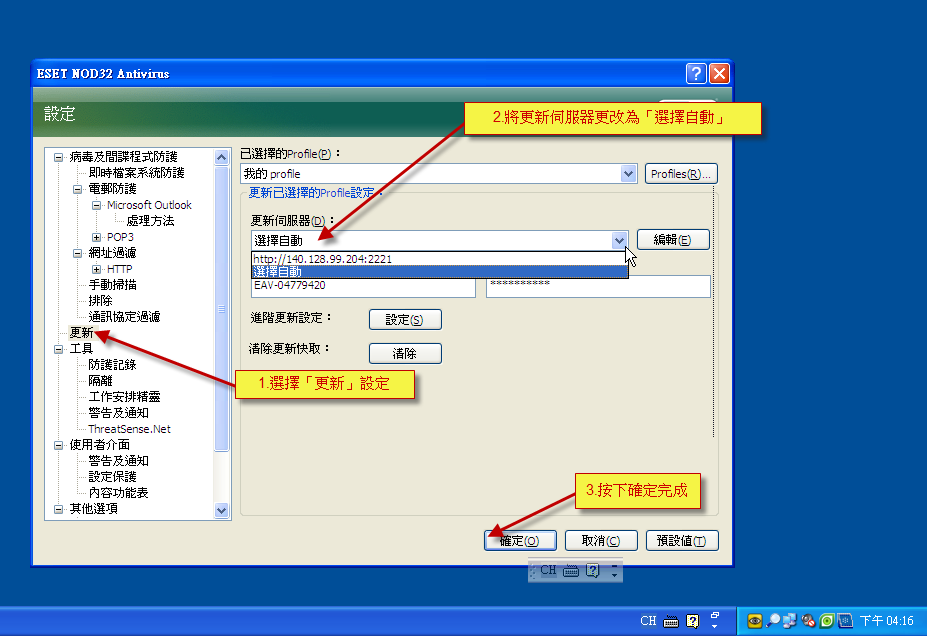Collapse the 網址過濾 tree node
Screen dimensions: 927x636
point(77,253)
